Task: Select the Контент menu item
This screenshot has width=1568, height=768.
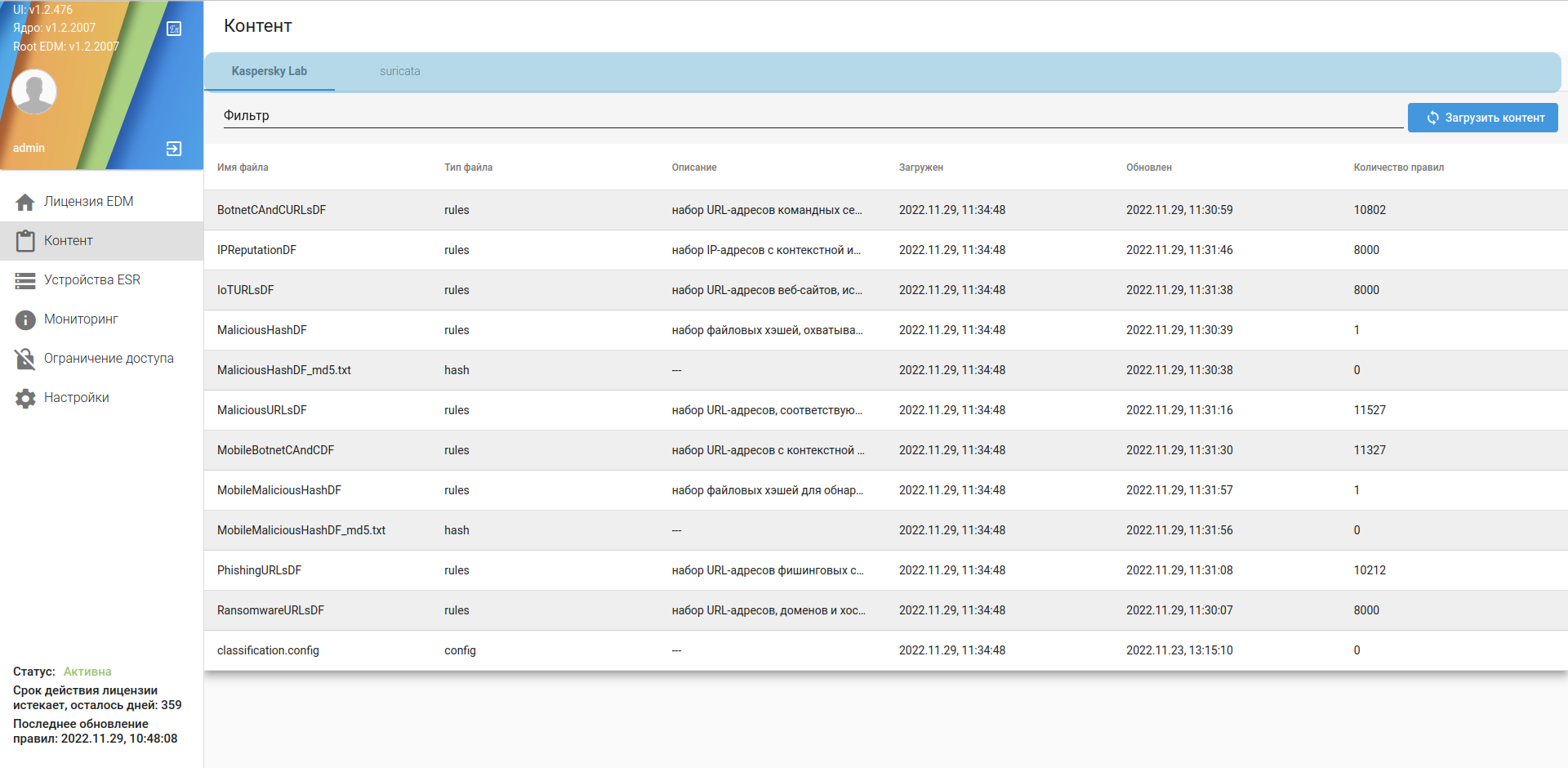Action: point(101,241)
